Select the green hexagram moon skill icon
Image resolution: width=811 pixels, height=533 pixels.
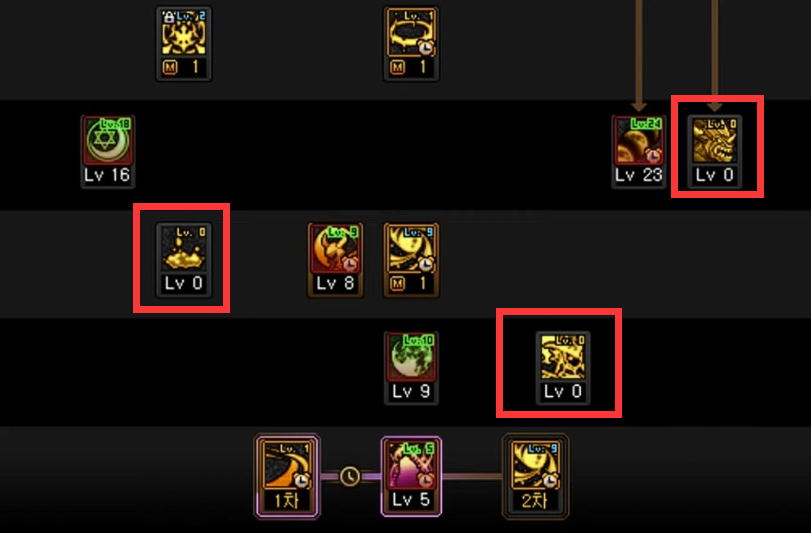108,140
